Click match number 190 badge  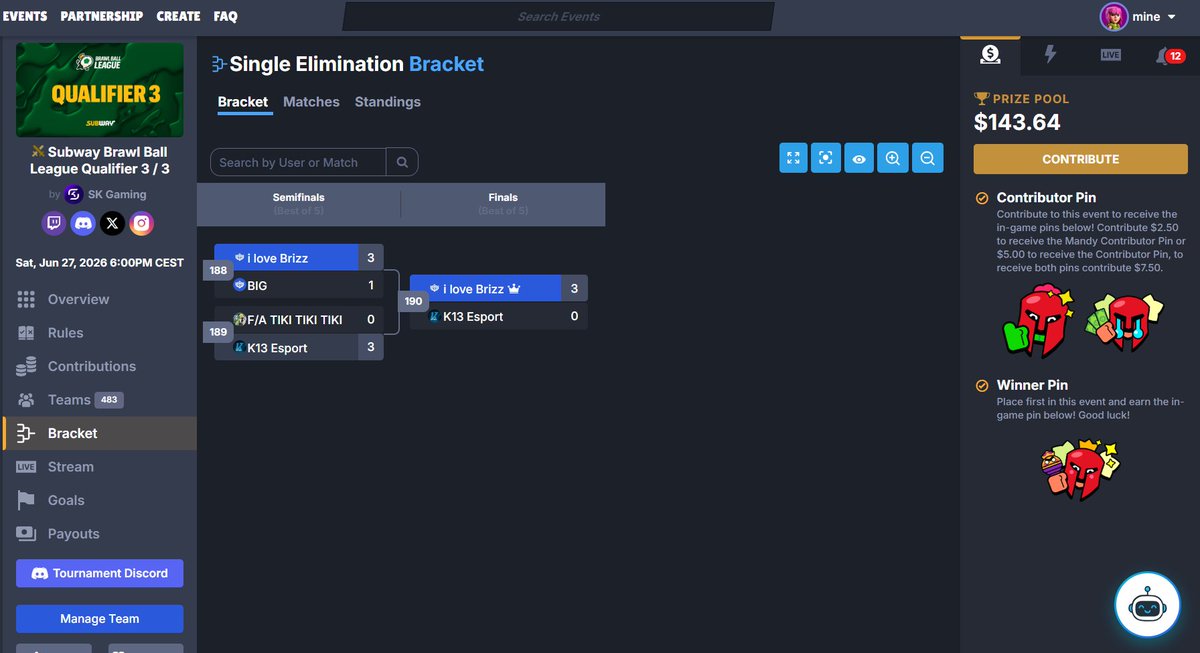click(413, 300)
